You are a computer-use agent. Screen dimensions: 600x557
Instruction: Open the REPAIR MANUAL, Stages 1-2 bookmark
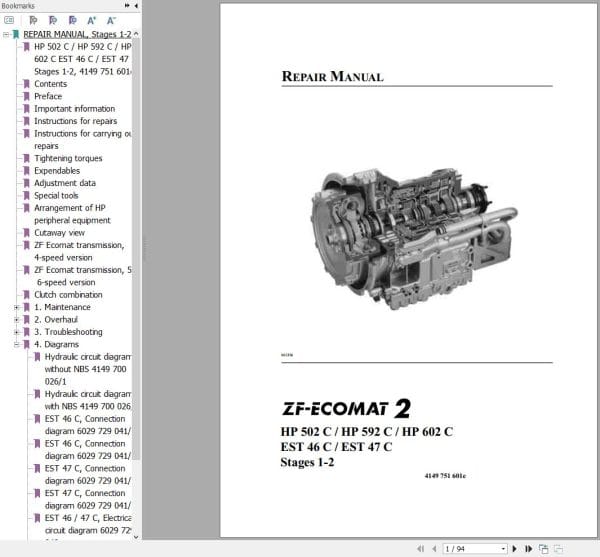(77, 34)
